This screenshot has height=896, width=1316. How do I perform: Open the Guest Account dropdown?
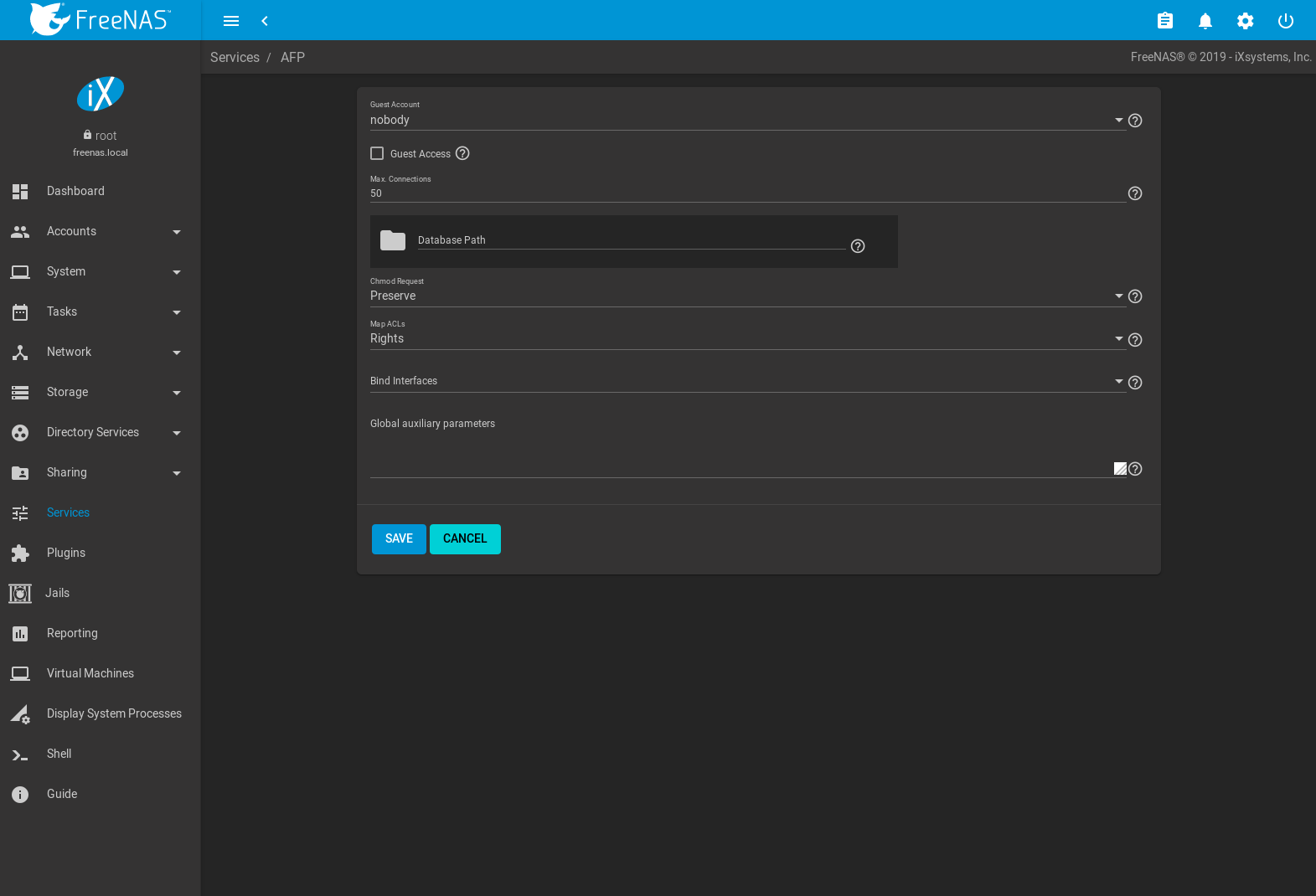click(746, 121)
